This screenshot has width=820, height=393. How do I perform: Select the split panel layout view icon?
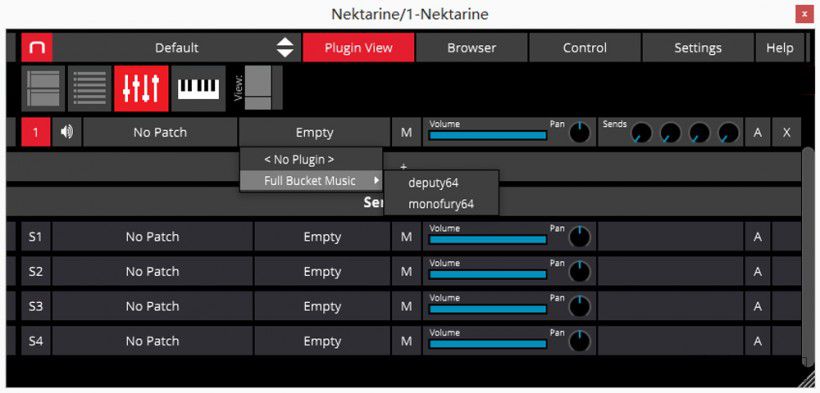tap(43, 88)
